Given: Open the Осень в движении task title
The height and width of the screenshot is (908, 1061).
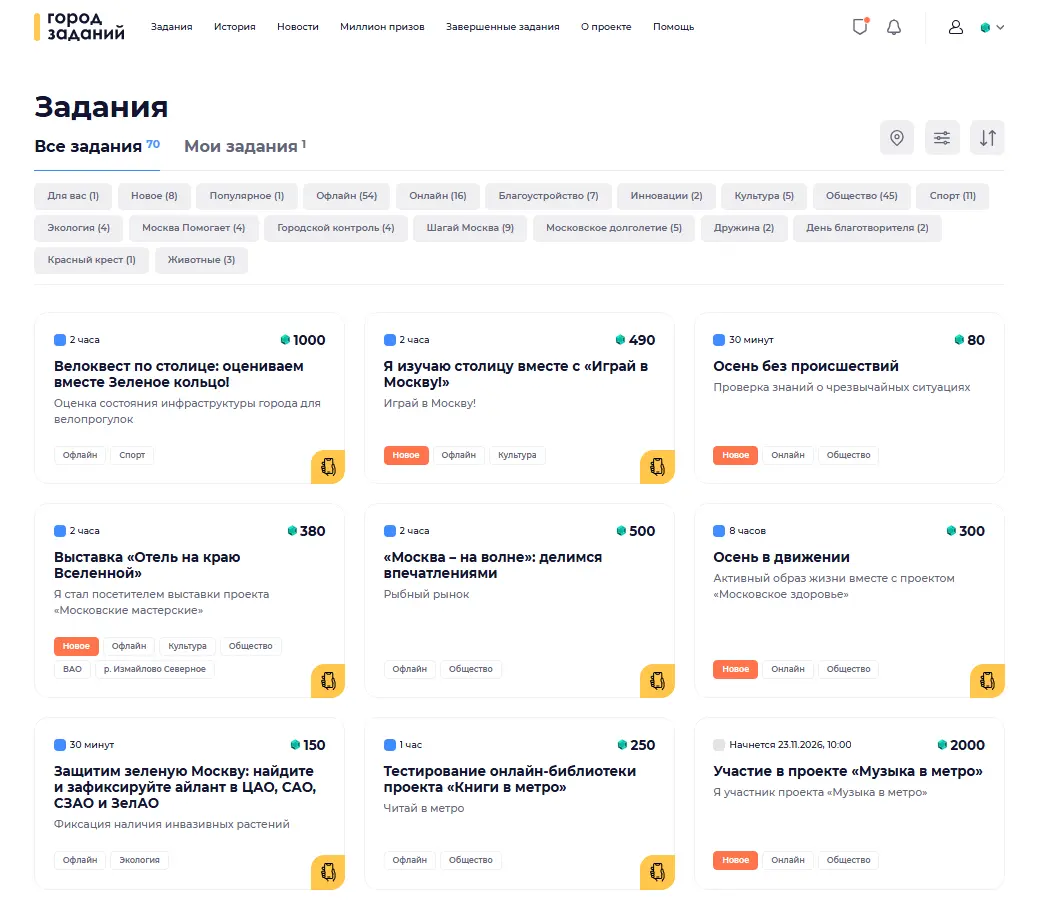Looking at the screenshot, I should 782,558.
